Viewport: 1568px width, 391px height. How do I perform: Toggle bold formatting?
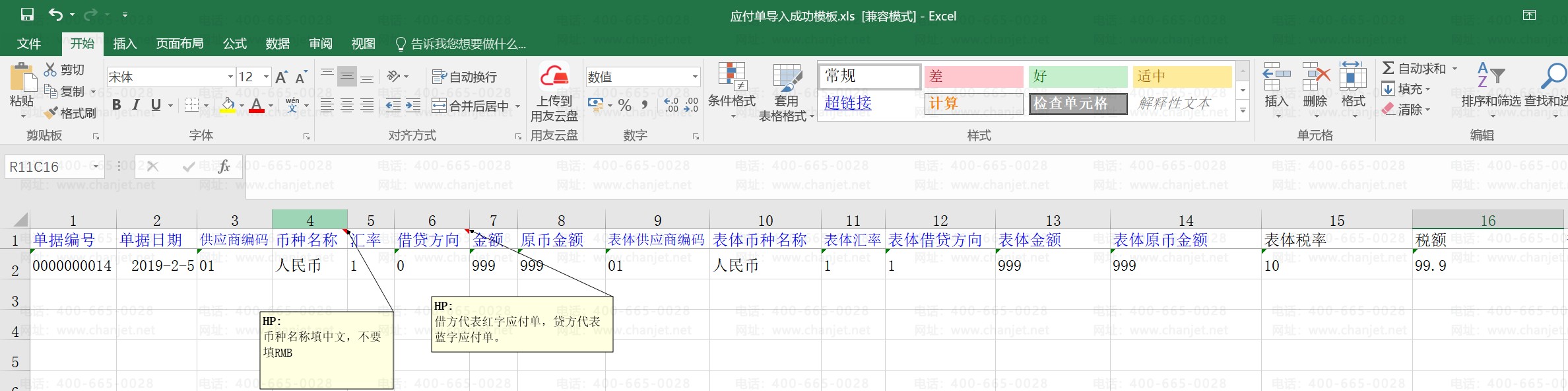(x=117, y=105)
